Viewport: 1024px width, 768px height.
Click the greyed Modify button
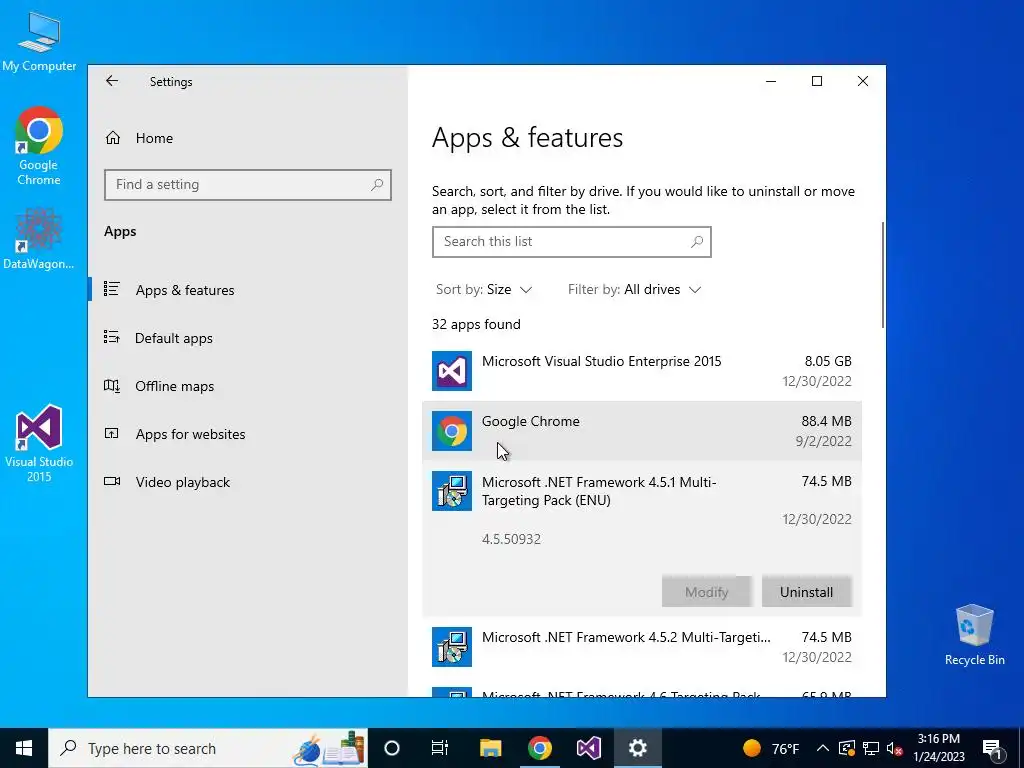707,592
